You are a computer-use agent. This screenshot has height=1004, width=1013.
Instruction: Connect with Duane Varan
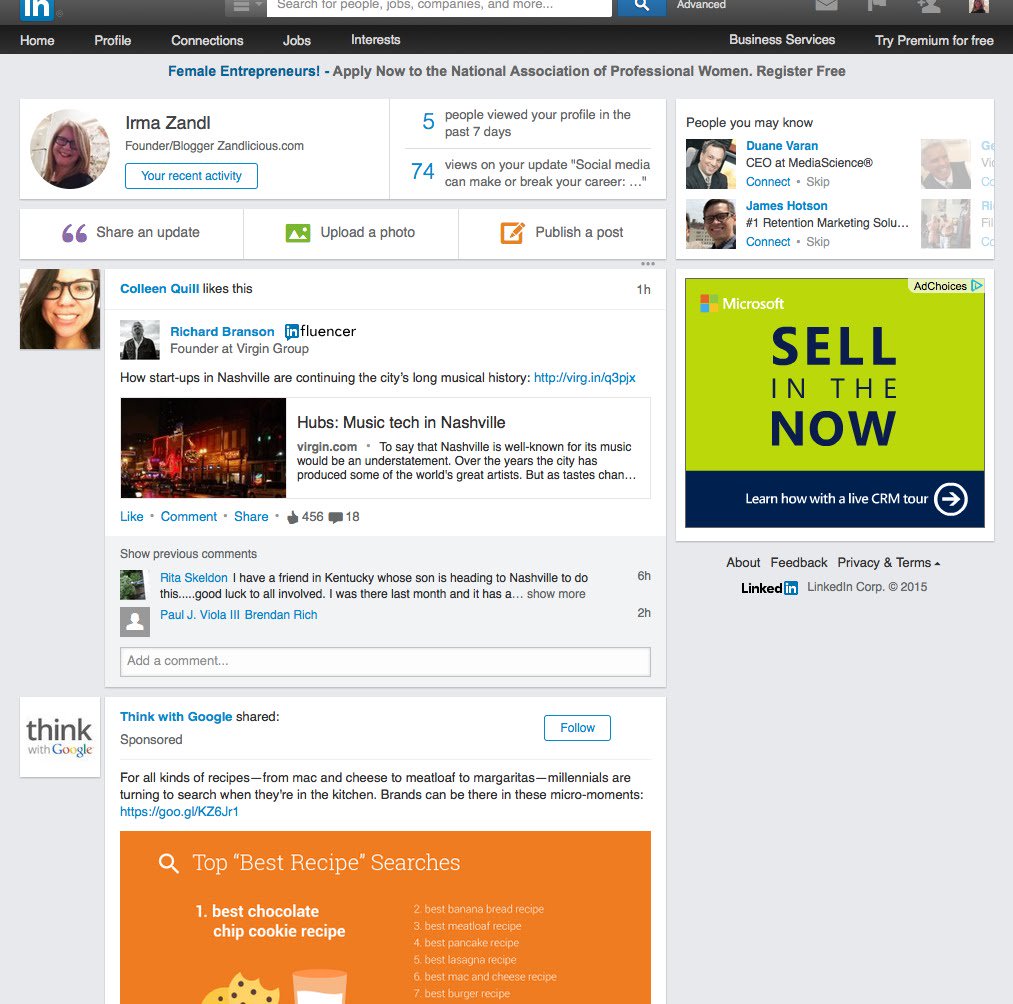(x=768, y=182)
